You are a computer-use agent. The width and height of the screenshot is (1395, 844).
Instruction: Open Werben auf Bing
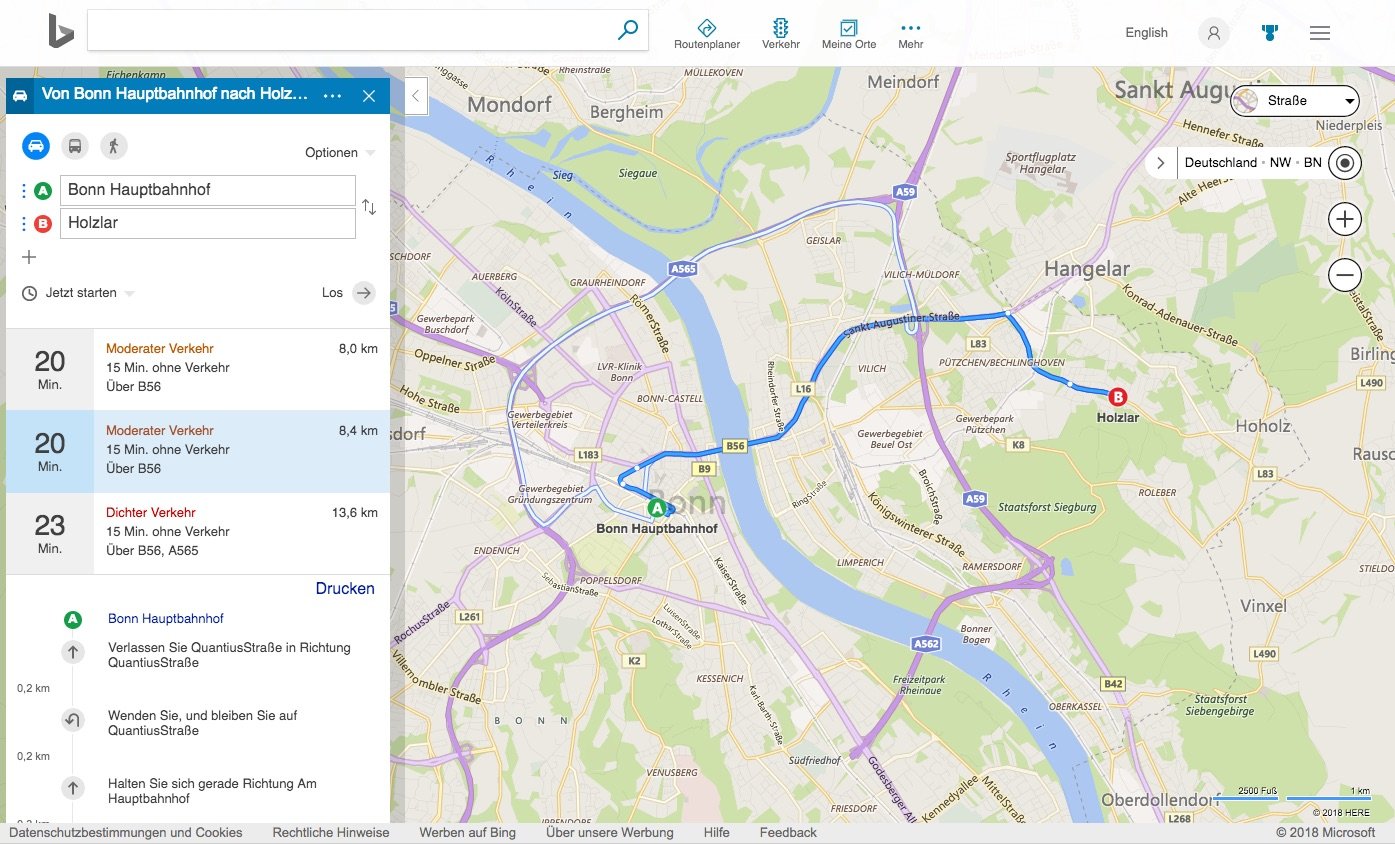click(467, 832)
